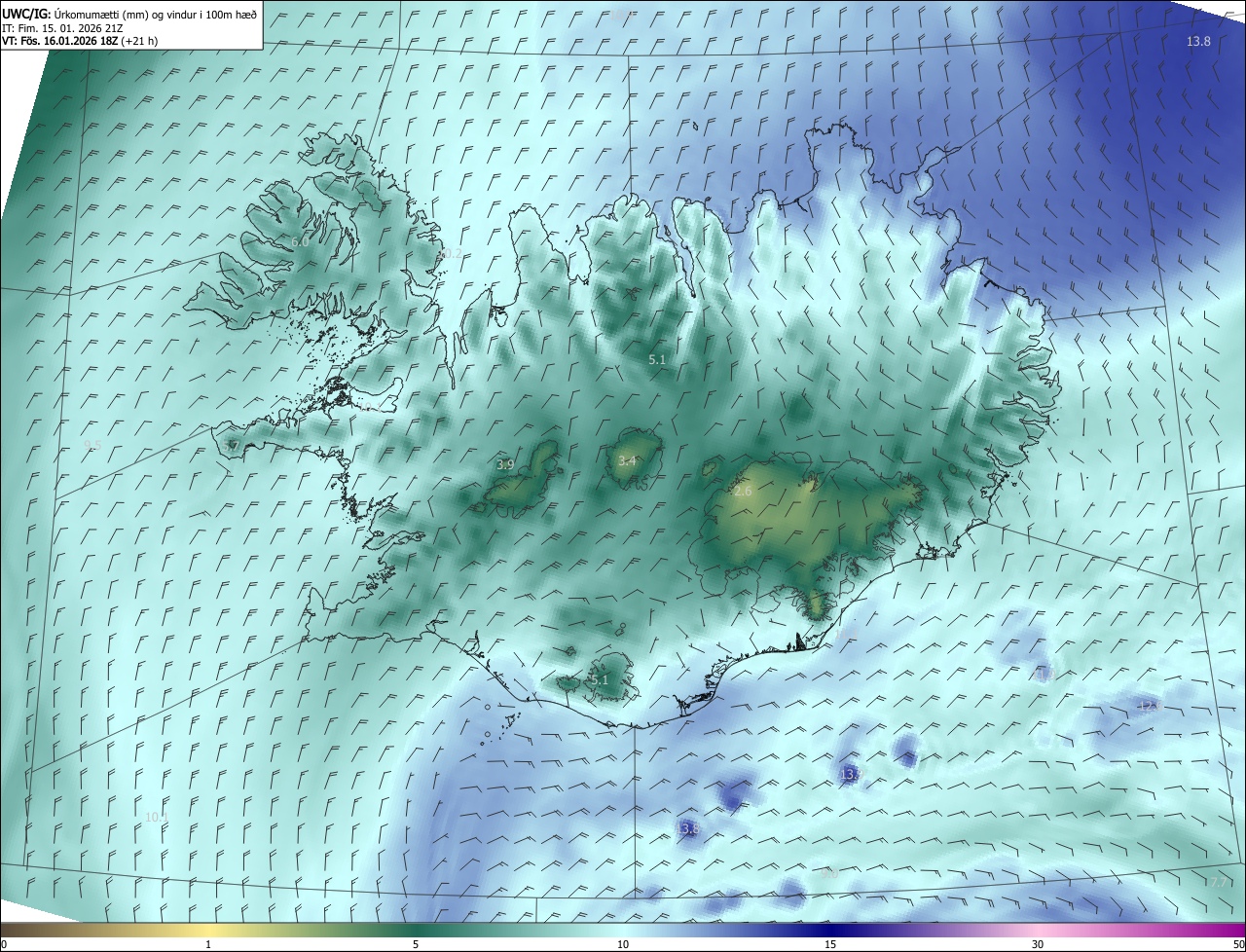Click the valid time "VT: Fös. 16.01.2026 18Z (+21 h)"

(80, 41)
